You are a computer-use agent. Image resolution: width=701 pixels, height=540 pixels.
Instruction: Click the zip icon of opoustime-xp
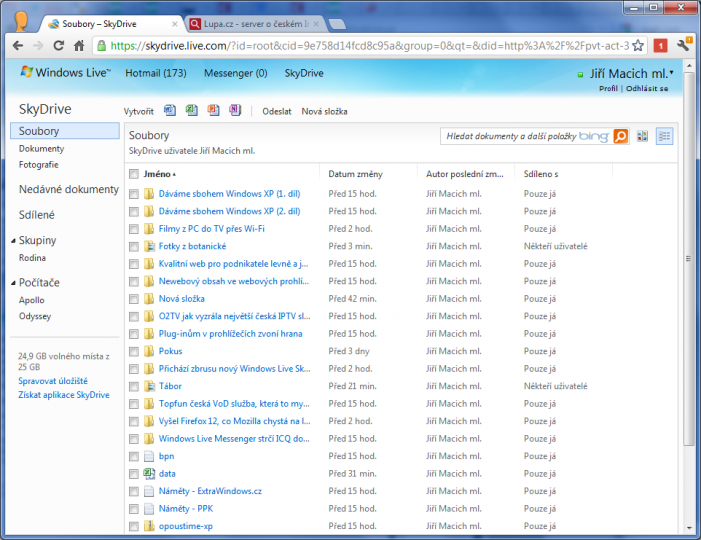point(149,526)
